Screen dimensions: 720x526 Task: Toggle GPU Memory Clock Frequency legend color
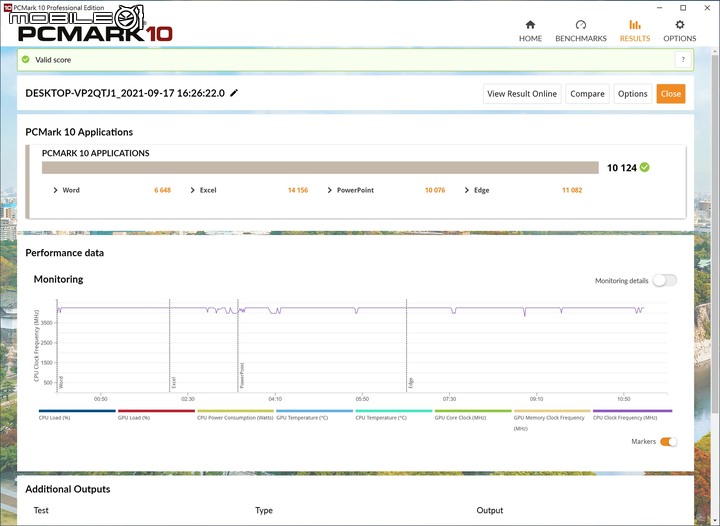click(x=552, y=411)
